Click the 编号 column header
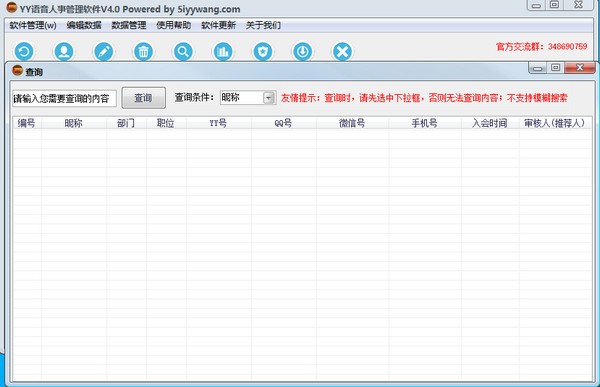Image resolution: width=600 pixels, height=387 pixels. [26, 123]
